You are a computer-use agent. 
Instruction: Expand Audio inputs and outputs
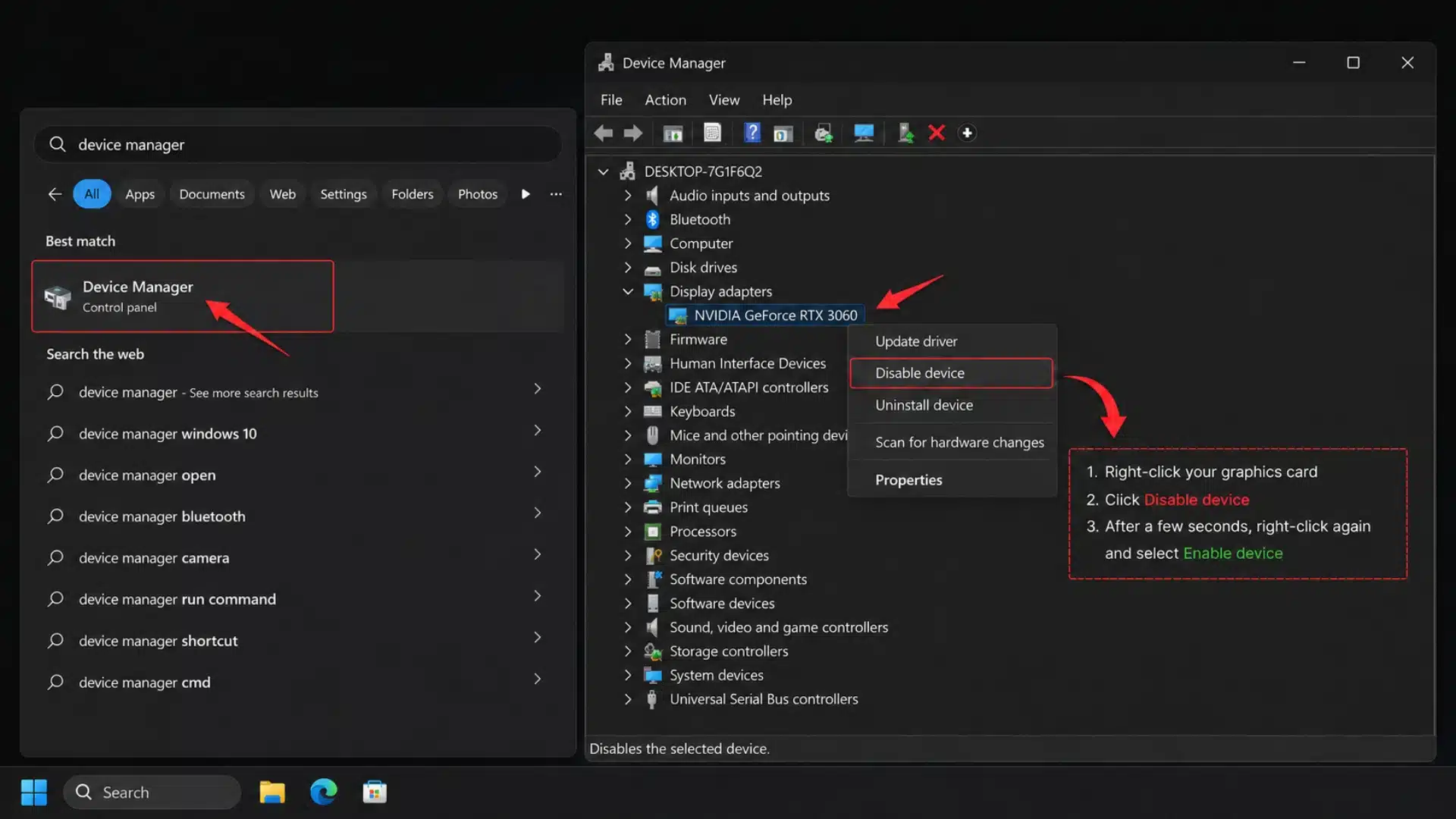(628, 196)
